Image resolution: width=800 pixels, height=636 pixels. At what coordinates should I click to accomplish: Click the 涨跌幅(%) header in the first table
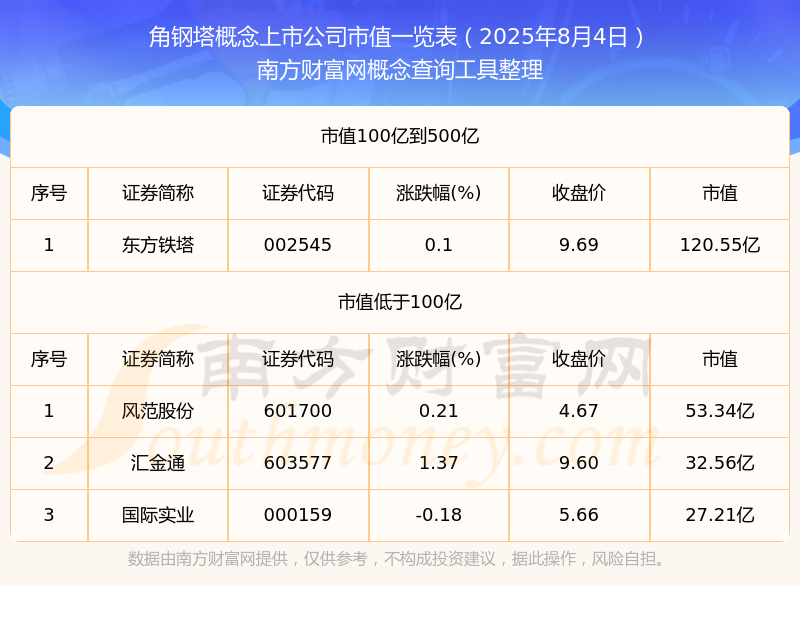(439, 193)
